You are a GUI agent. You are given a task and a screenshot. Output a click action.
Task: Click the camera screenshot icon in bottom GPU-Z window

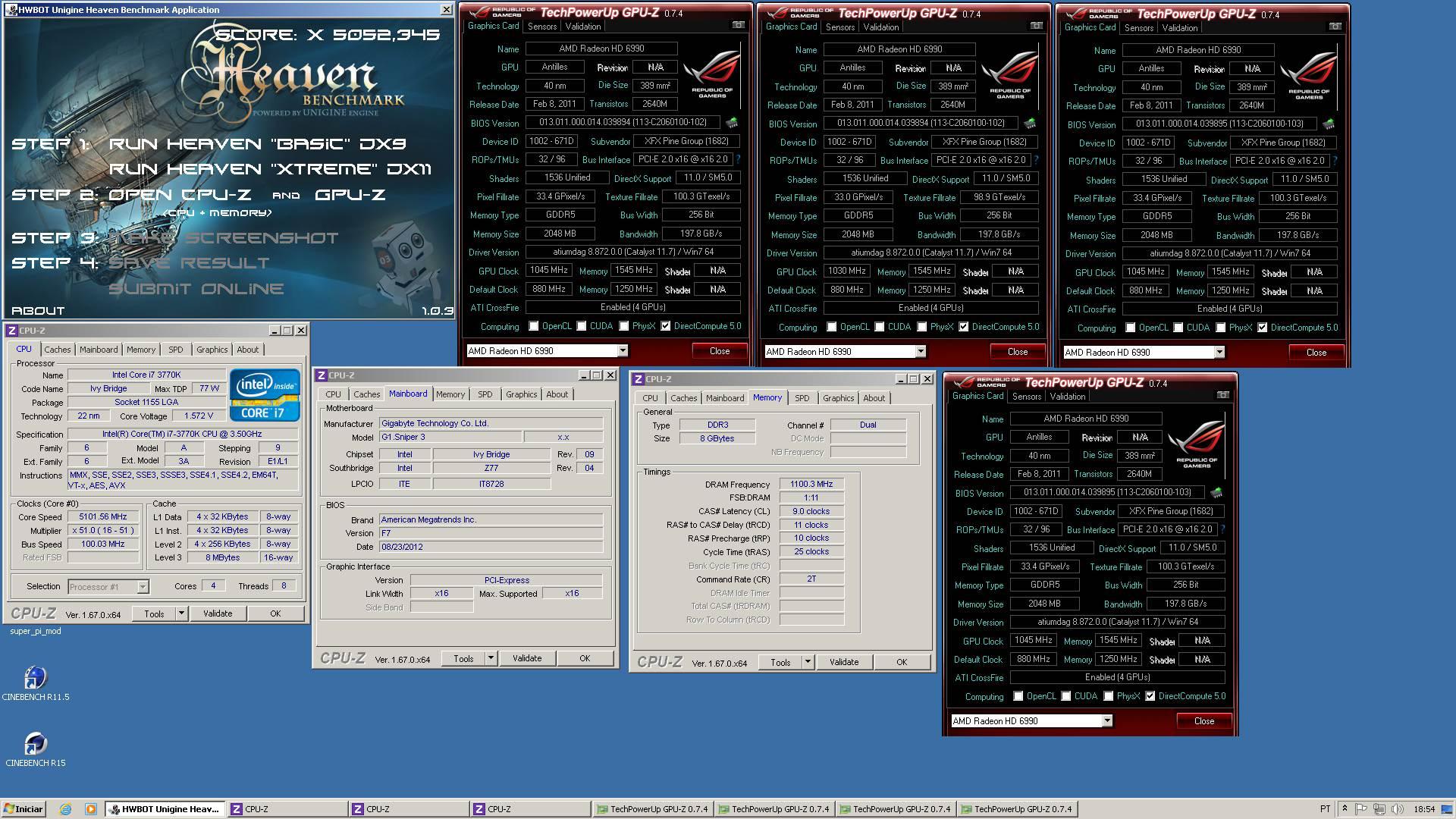pos(1222,396)
